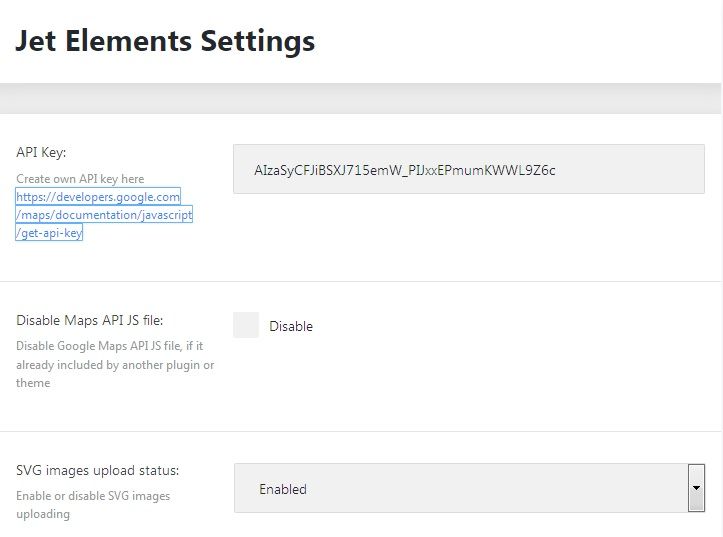The width and height of the screenshot is (723, 537).
Task: Click the "Disable Google Maps API JS file" description
Action: click(x=110, y=347)
